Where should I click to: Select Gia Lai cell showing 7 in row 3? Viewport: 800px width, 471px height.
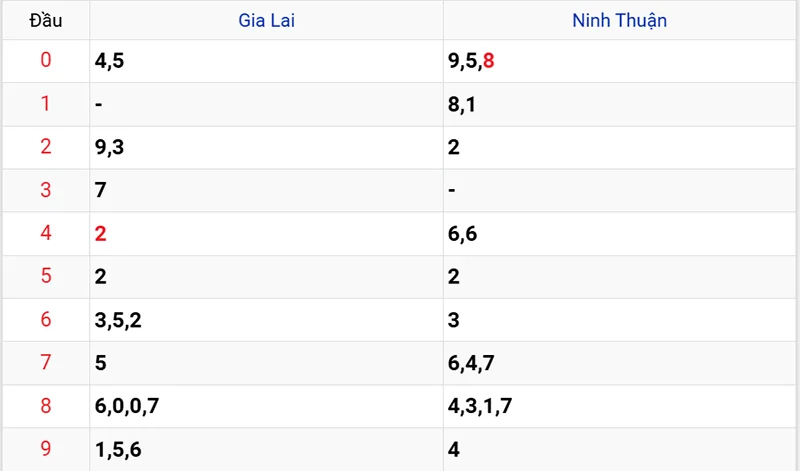[x=100, y=190]
